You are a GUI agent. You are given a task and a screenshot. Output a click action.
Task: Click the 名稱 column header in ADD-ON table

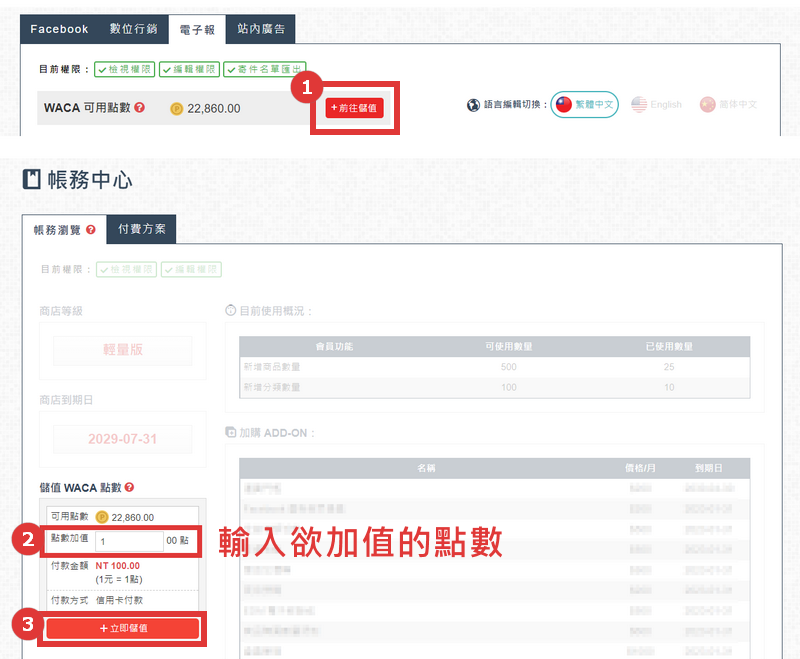pos(426,468)
